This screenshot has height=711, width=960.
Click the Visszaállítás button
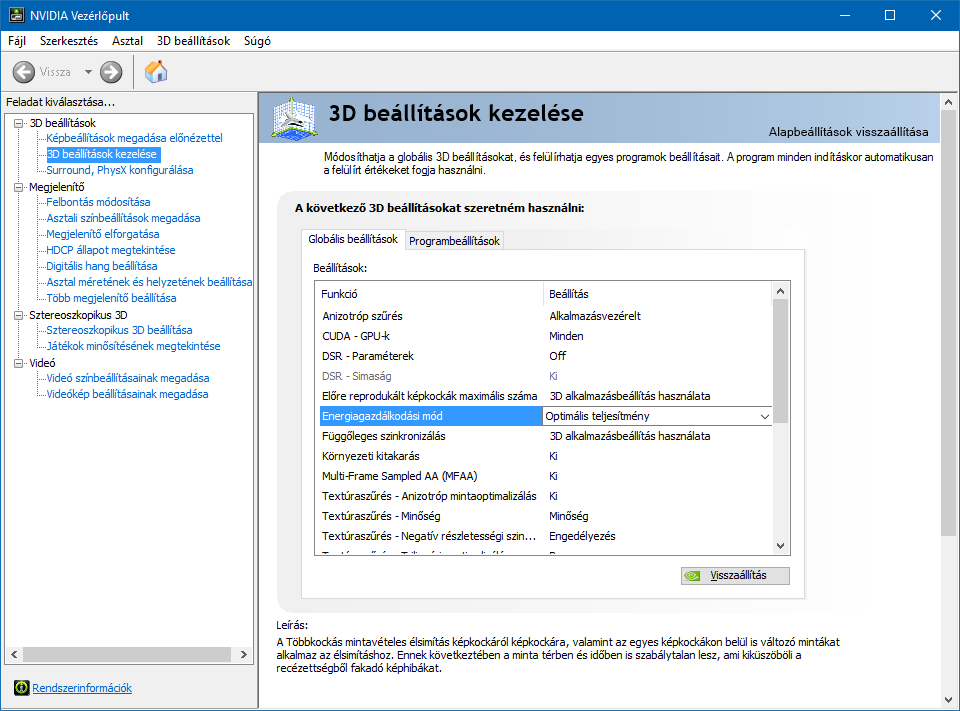[x=735, y=576]
